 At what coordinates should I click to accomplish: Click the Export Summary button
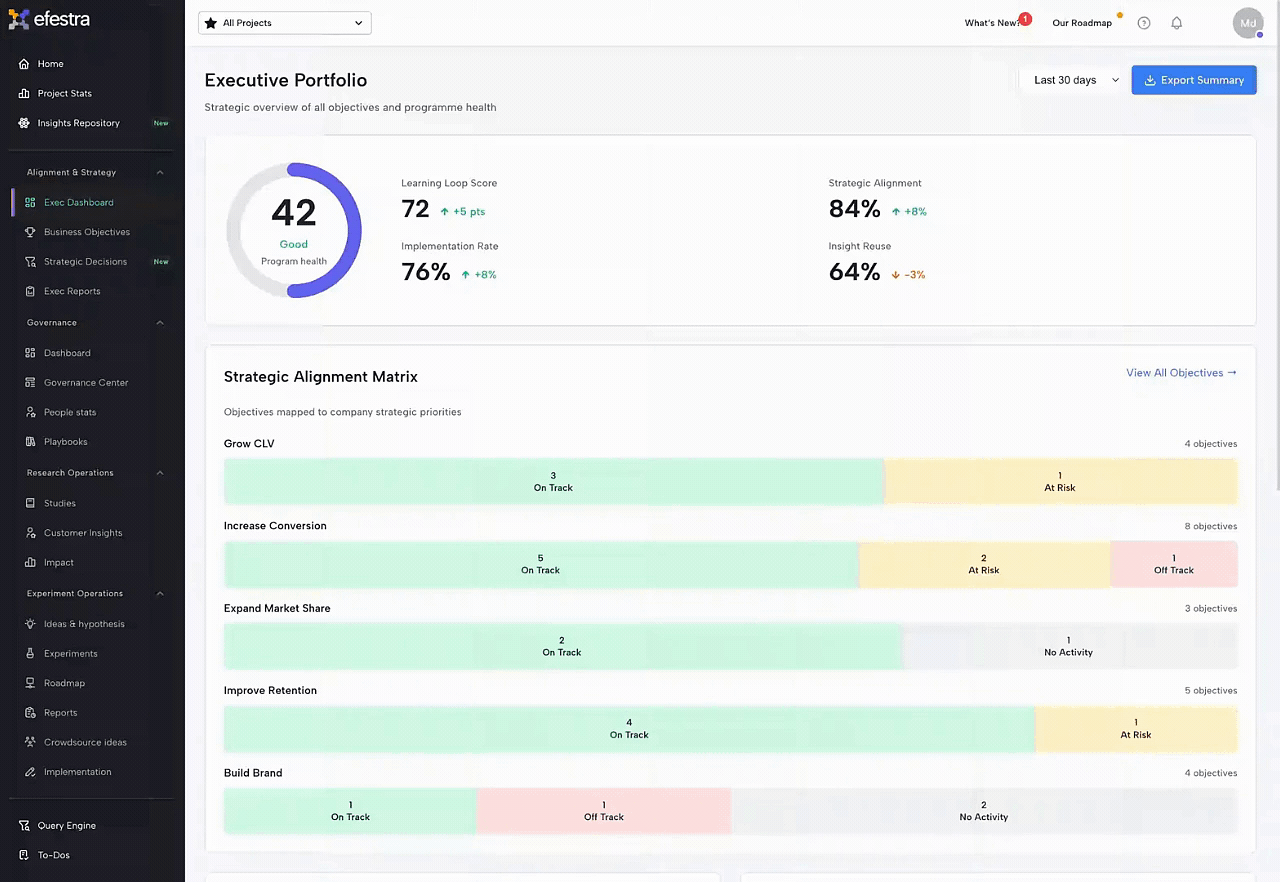click(1193, 80)
